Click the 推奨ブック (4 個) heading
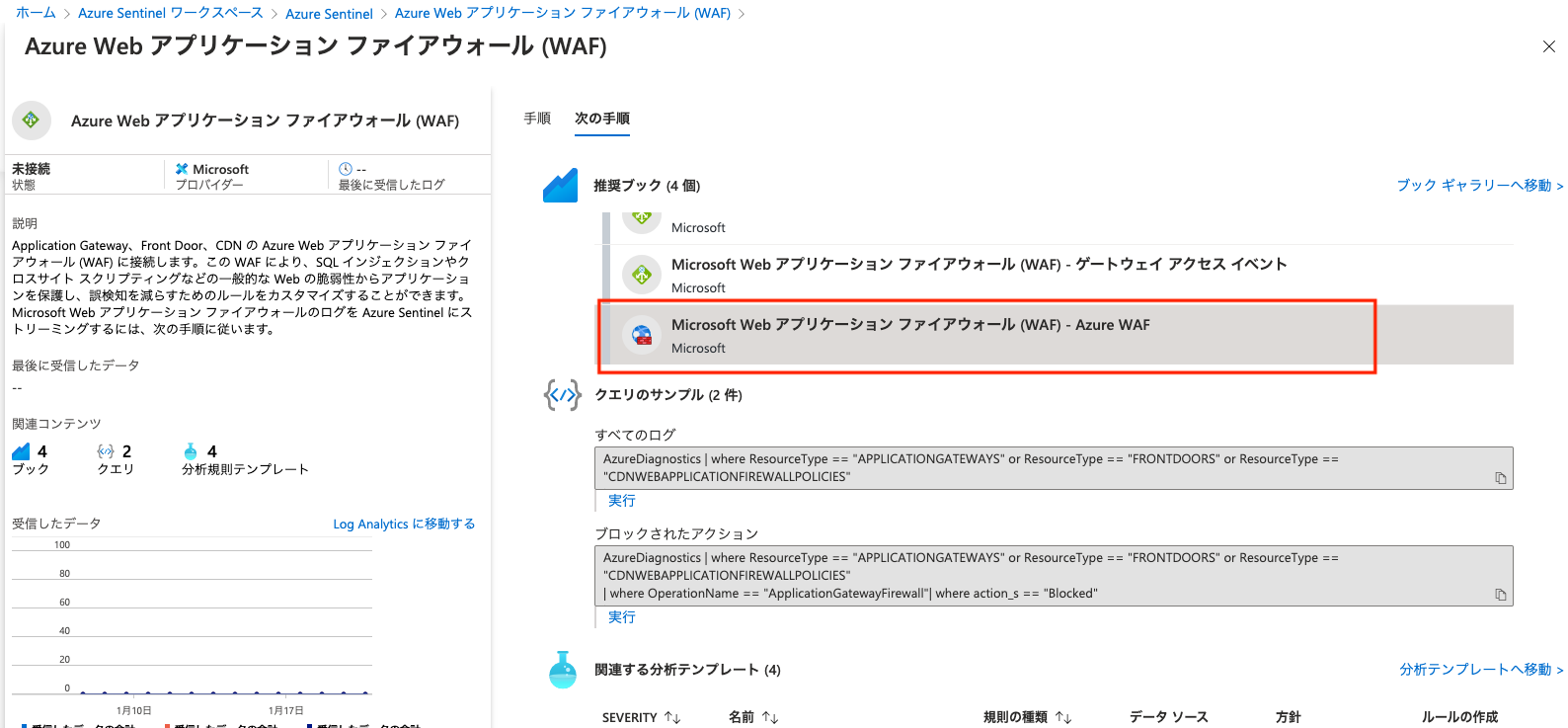The image size is (1568, 728). [647, 185]
